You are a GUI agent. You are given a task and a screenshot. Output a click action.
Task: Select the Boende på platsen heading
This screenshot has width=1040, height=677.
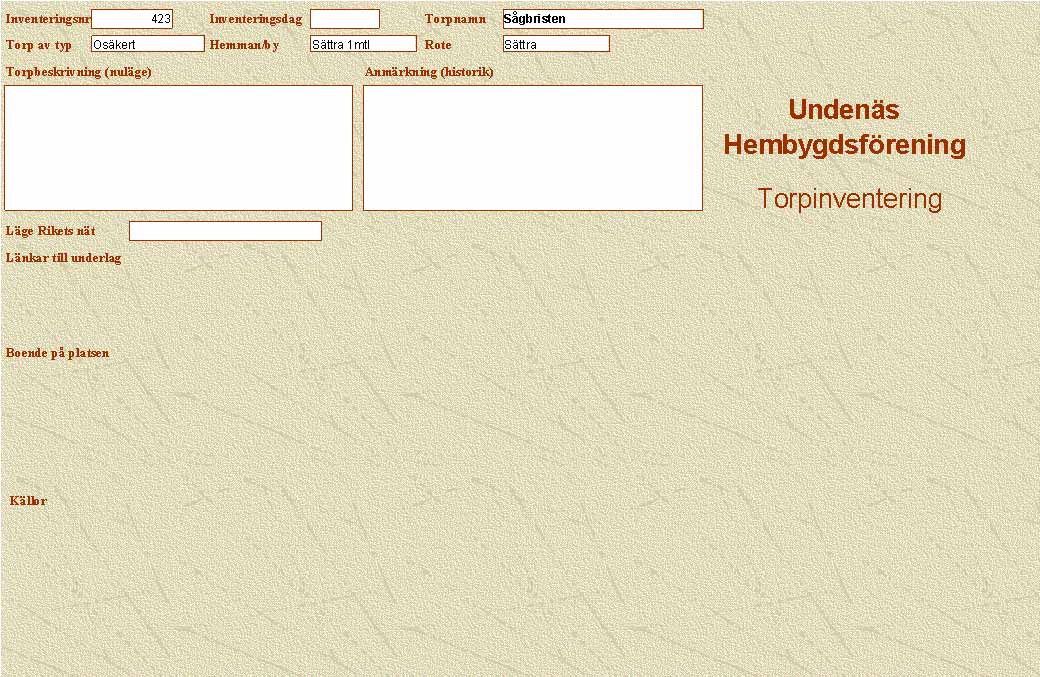57,353
